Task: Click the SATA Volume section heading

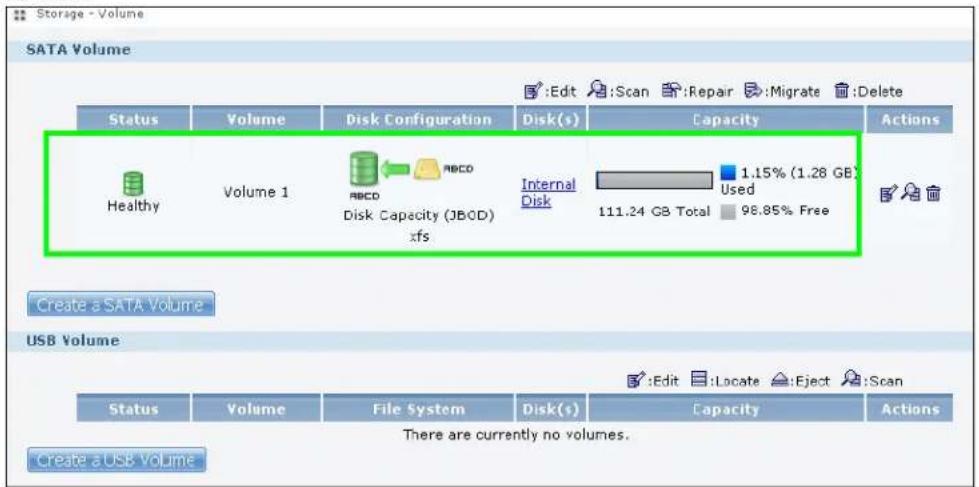Action: pyautogui.click(x=79, y=50)
